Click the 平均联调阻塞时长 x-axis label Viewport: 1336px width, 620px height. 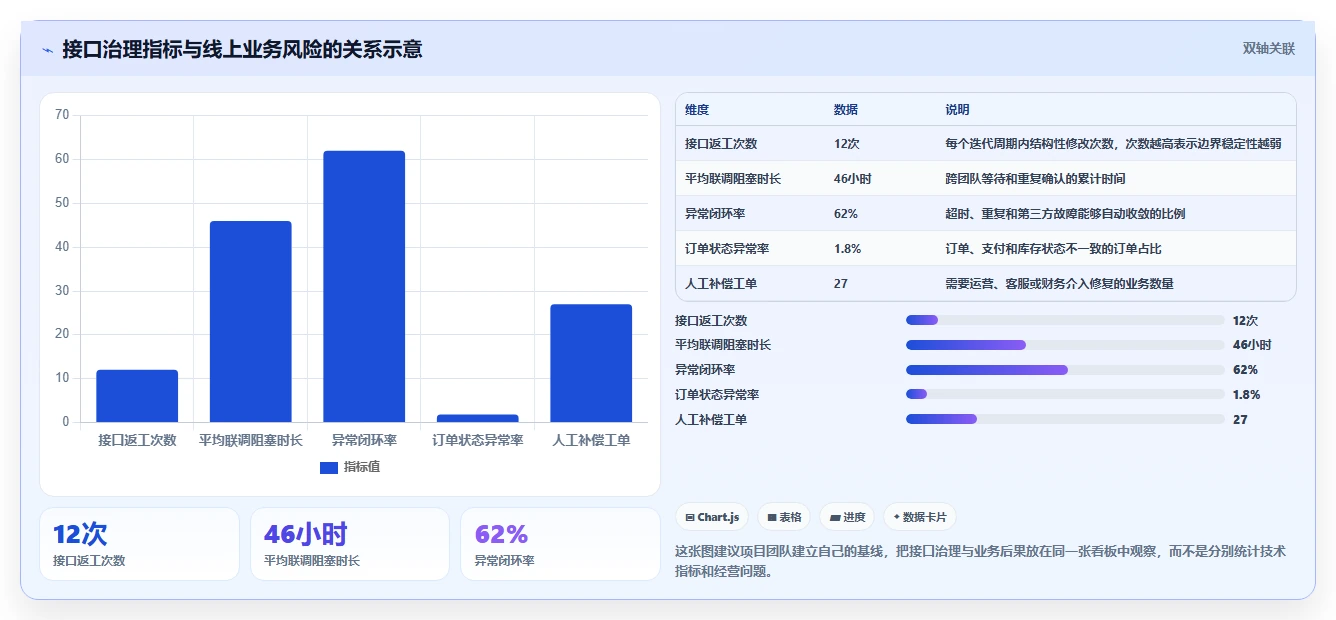(x=250, y=440)
